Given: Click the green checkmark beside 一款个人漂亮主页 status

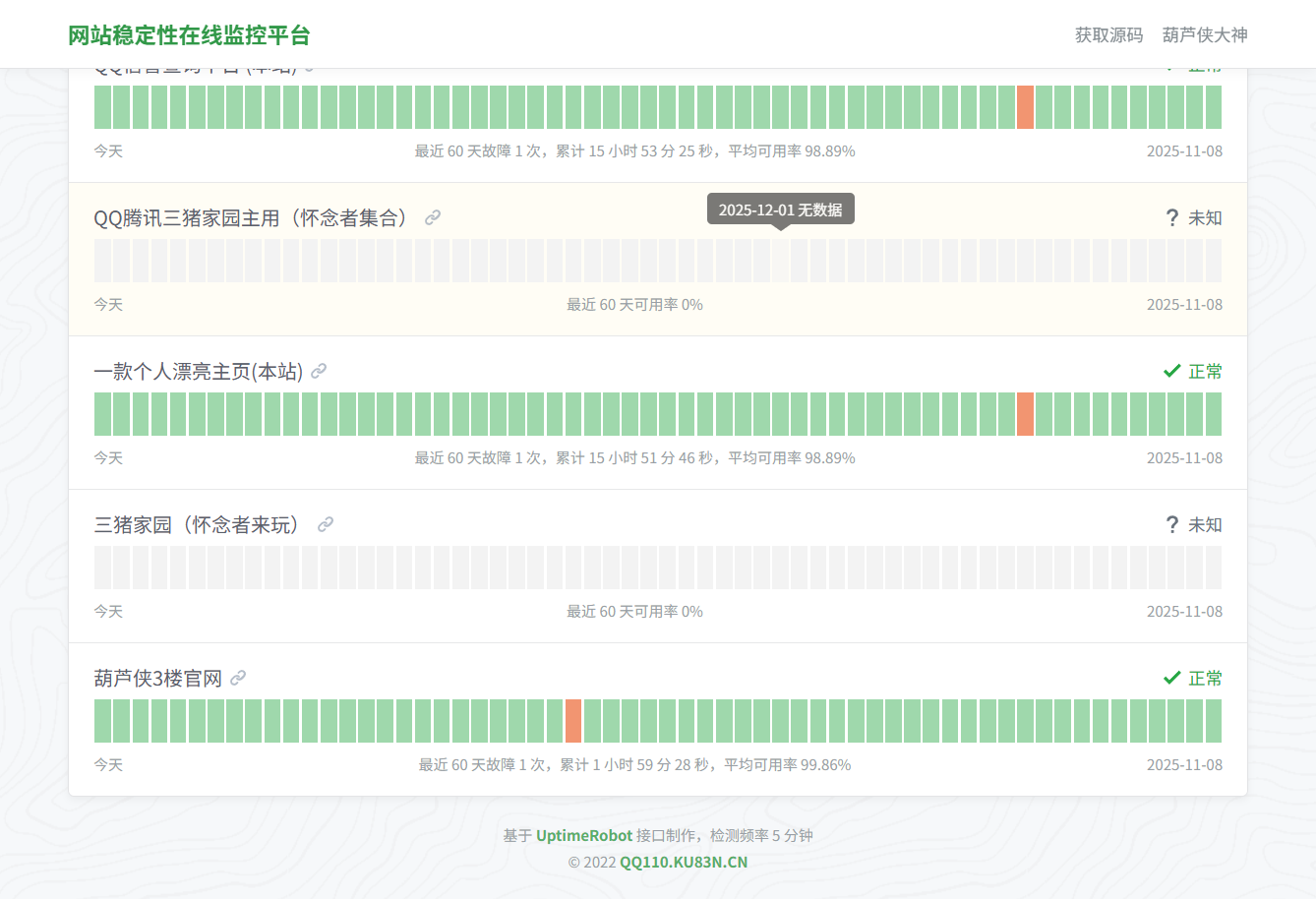Looking at the screenshot, I should tap(1171, 372).
